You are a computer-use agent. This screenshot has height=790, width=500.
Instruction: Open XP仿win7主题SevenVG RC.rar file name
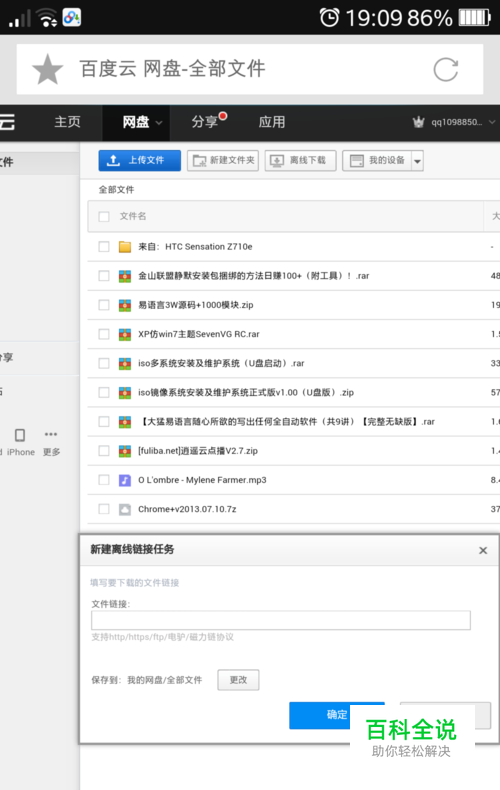[x=199, y=334]
